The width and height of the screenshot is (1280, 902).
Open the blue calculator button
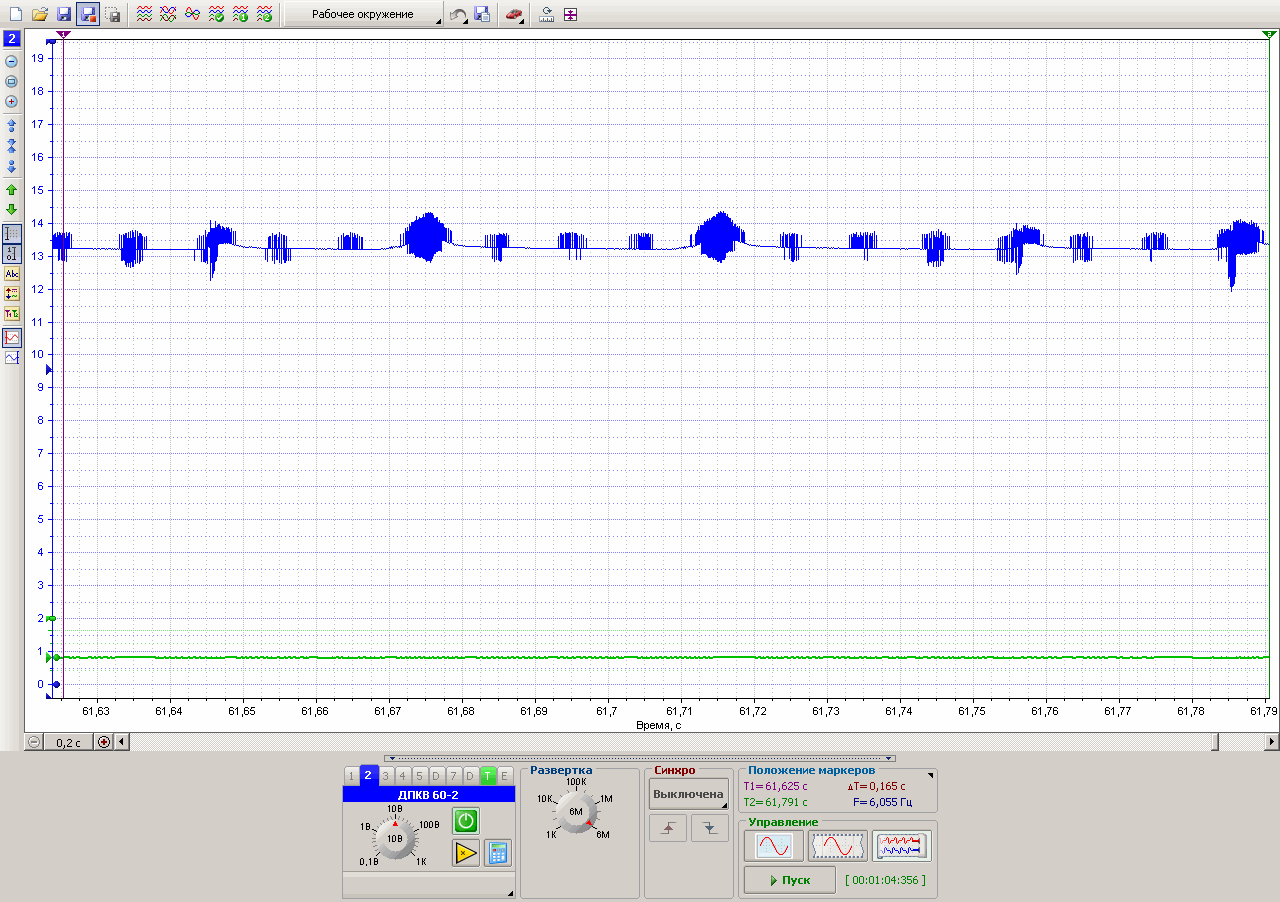[497, 853]
